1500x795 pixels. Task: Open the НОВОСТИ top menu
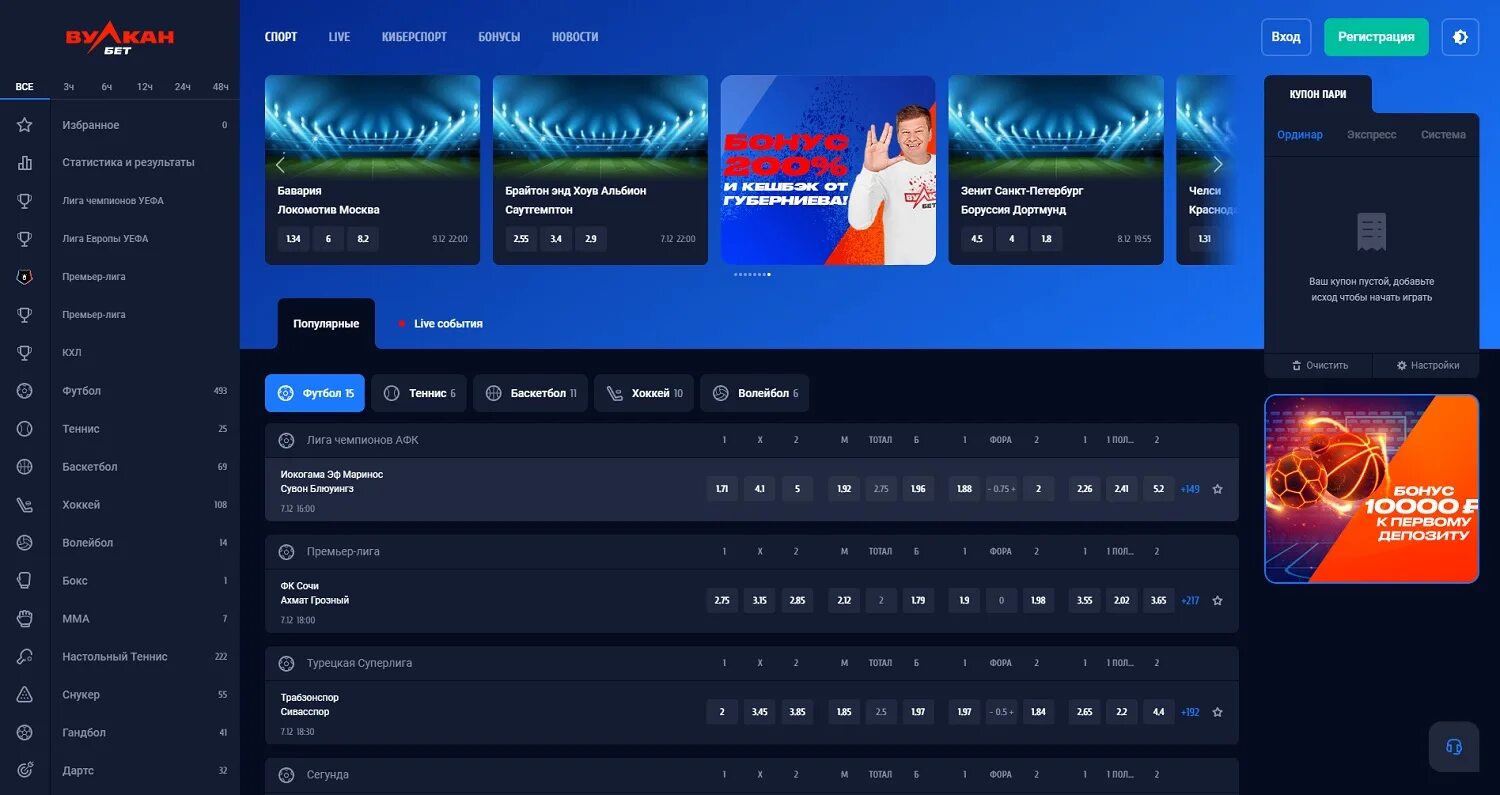[x=575, y=37]
